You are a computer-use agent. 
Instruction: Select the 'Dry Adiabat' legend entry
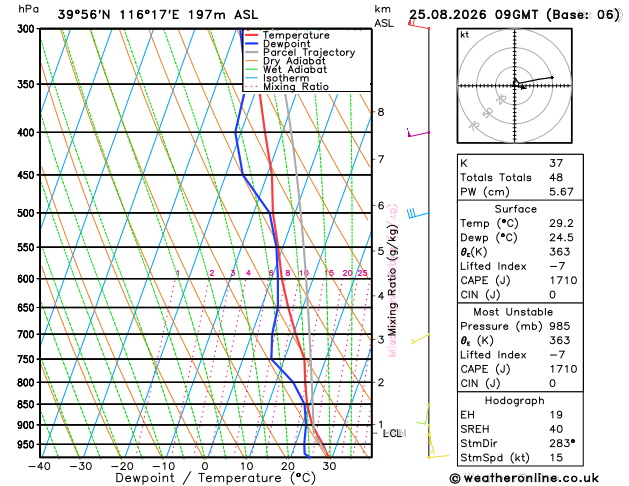294,61
